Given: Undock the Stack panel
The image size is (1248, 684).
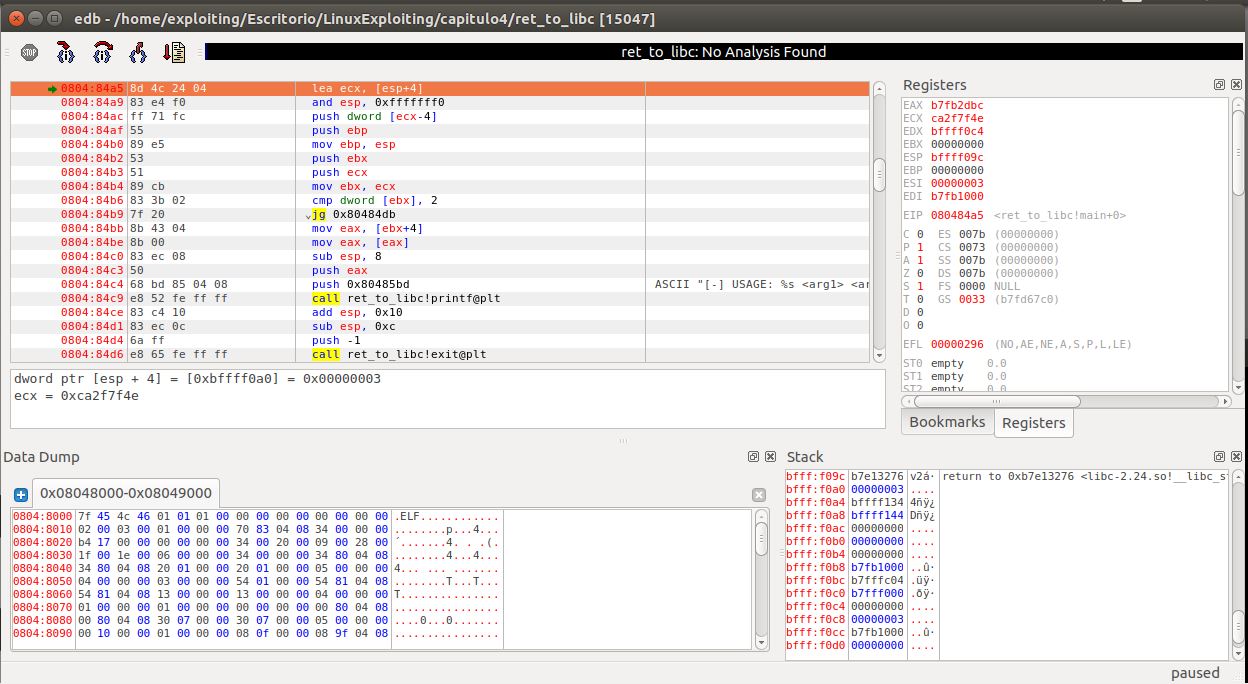Looking at the screenshot, I should click(x=1219, y=457).
